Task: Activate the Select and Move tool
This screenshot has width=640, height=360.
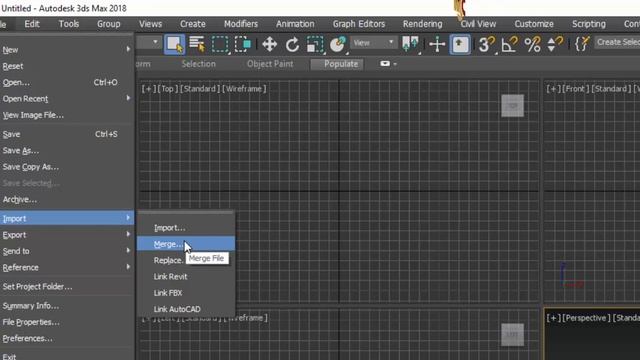Action: tap(270, 44)
